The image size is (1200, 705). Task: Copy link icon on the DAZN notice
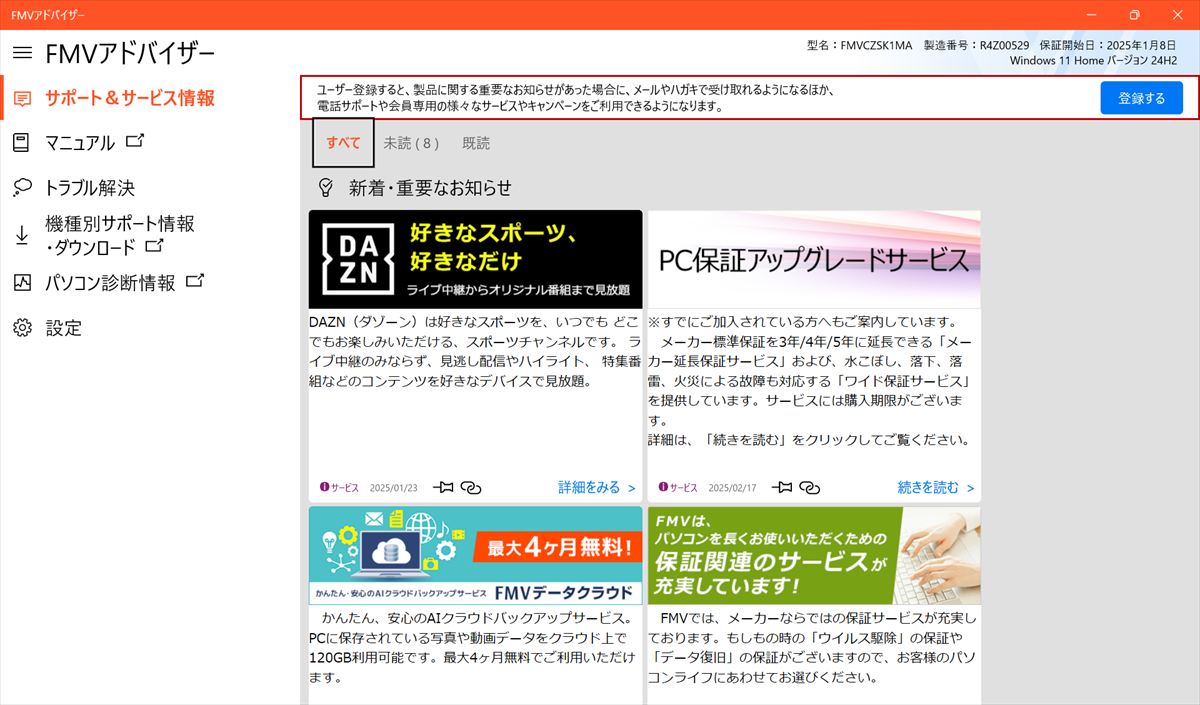pos(471,487)
